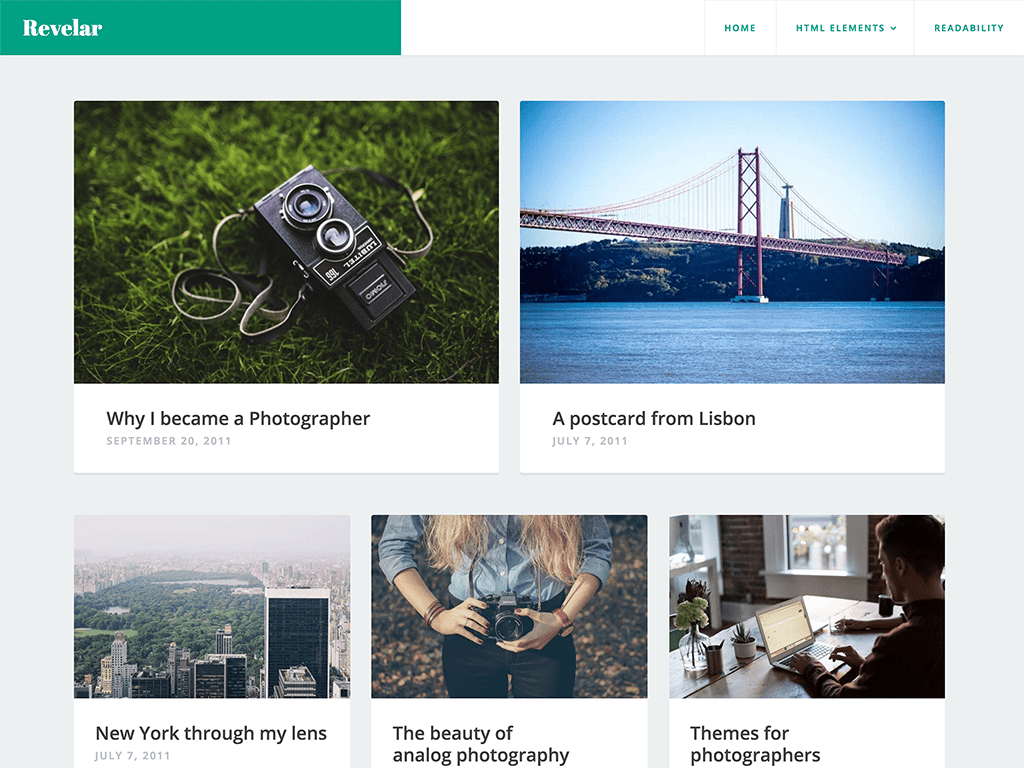The image size is (1024, 768).
Task: Go to the Readability page
Action: tap(968, 28)
